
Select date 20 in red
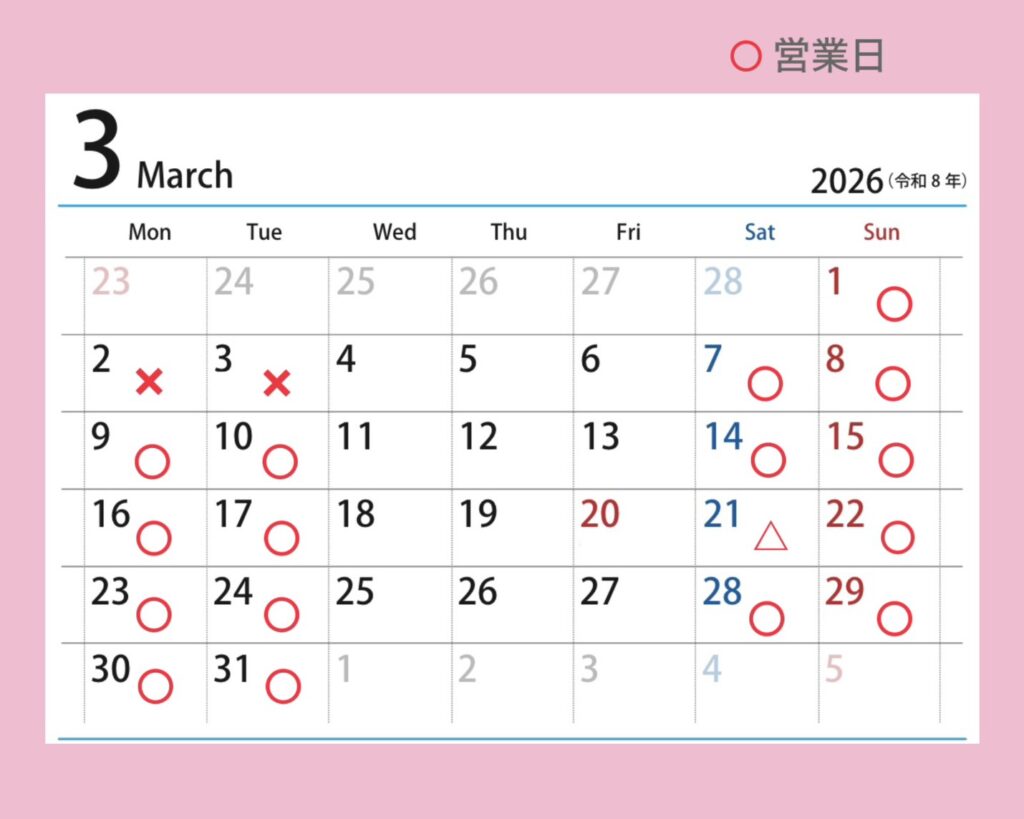tap(600, 514)
